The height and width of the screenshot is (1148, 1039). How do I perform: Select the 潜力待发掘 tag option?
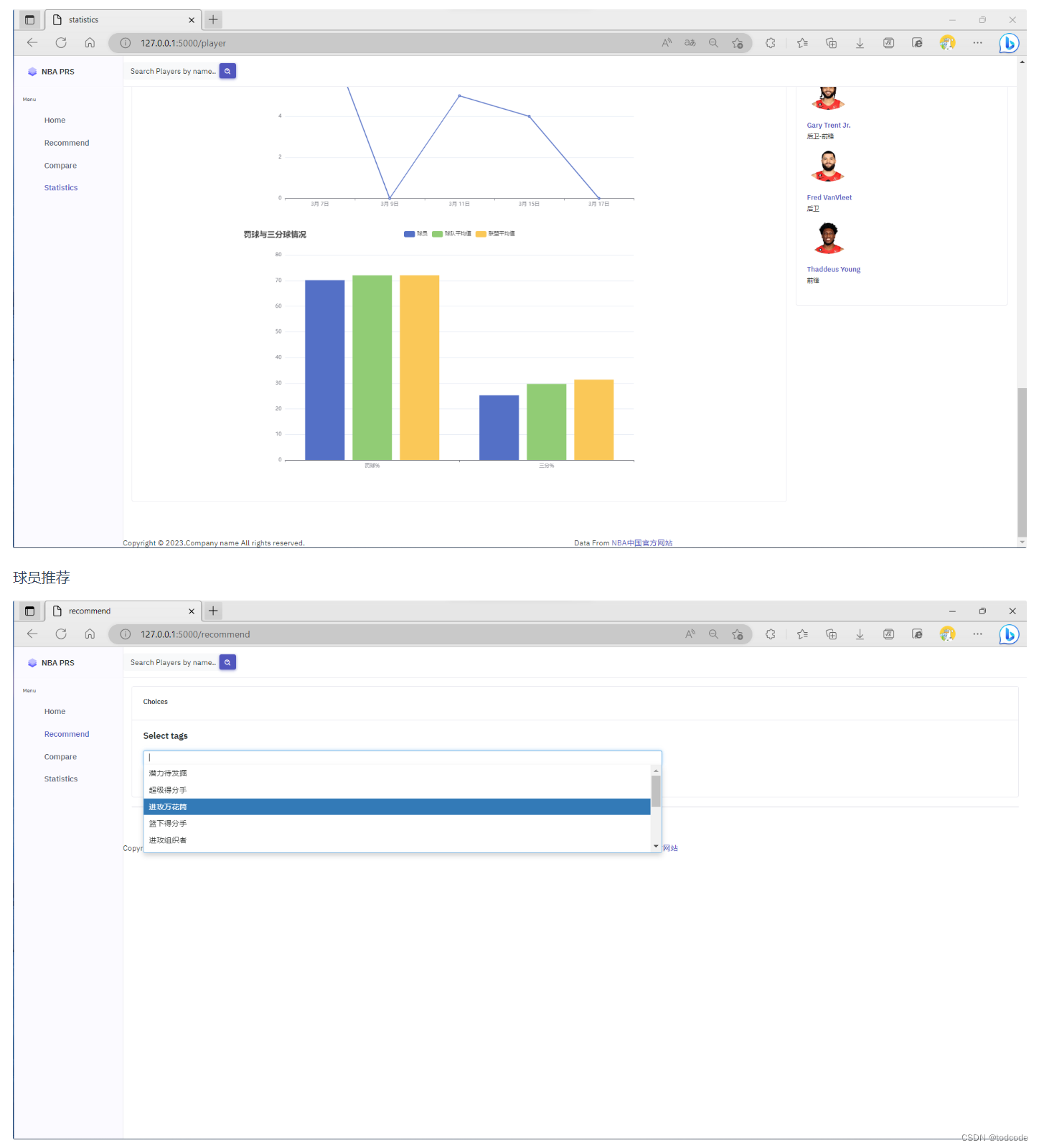tap(397, 773)
